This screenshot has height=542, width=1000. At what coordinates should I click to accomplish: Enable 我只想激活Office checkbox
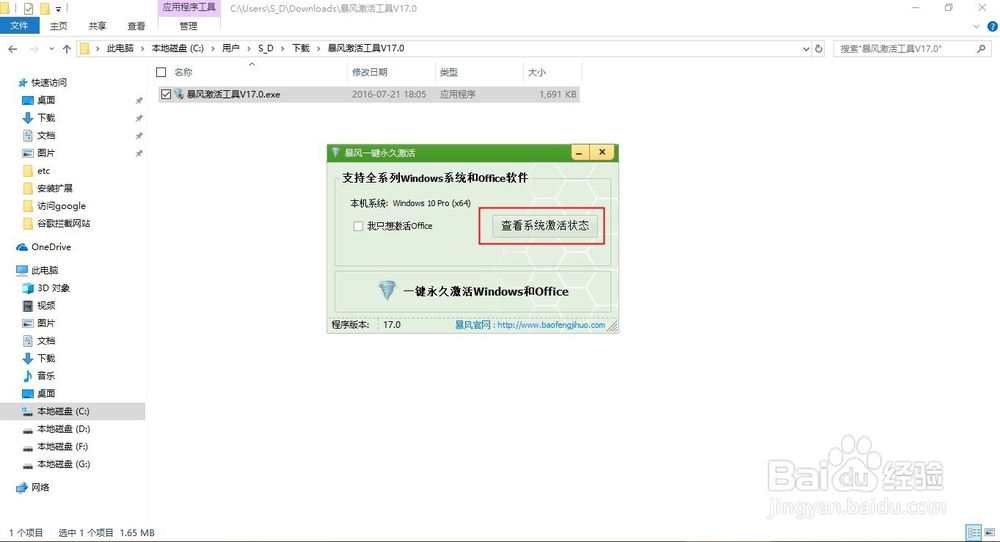(358, 226)
